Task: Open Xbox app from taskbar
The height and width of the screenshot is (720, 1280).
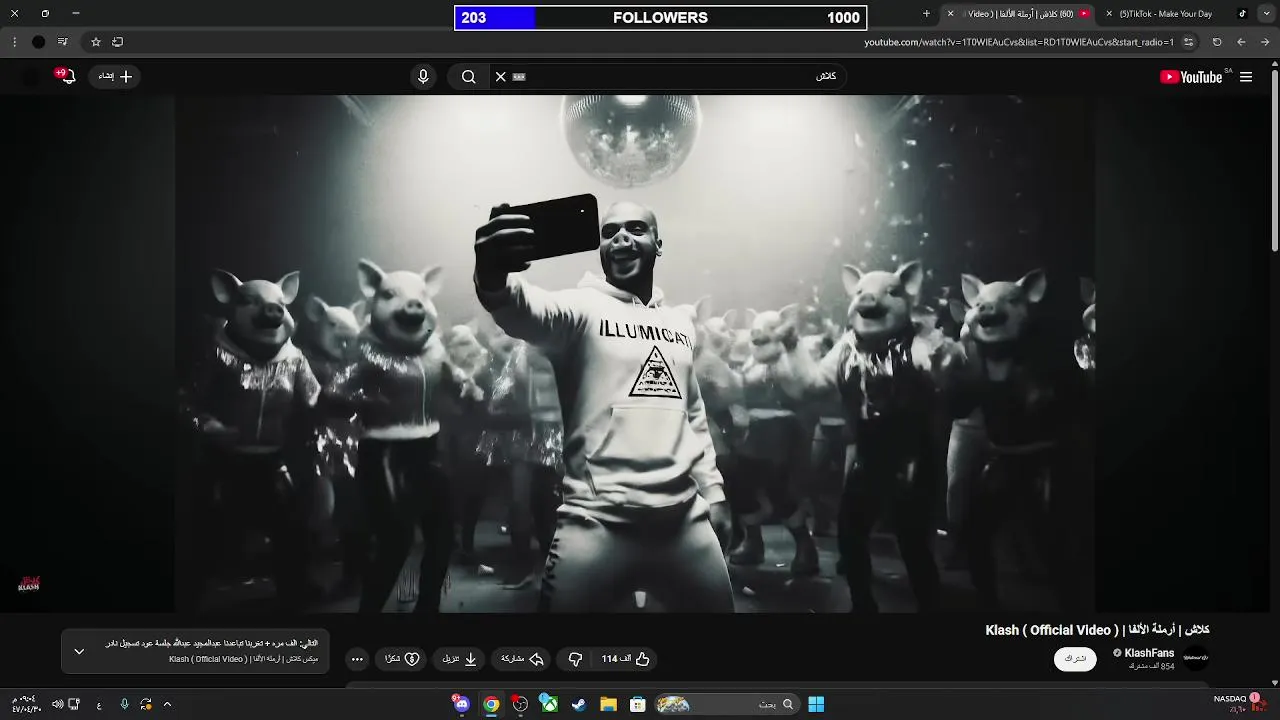Action: 549,704
